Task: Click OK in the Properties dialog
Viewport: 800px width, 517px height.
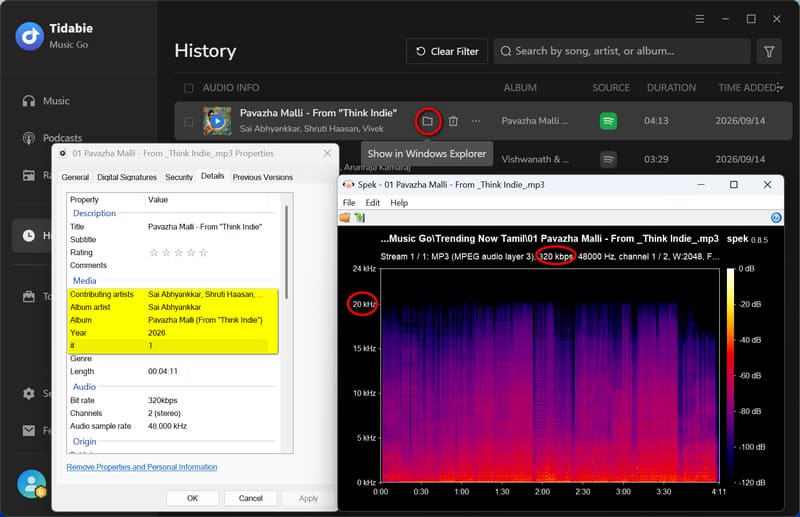Action: [x=192, y=498]
